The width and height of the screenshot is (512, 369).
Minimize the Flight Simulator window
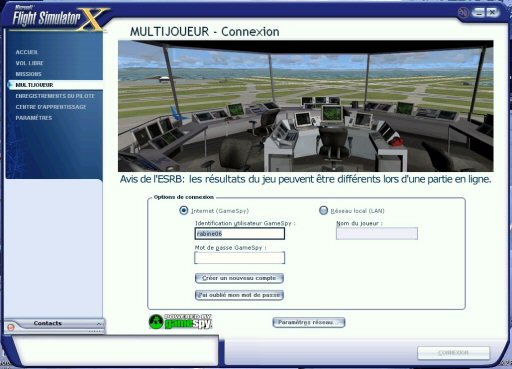pyautogui.click(x=479, y=13)
